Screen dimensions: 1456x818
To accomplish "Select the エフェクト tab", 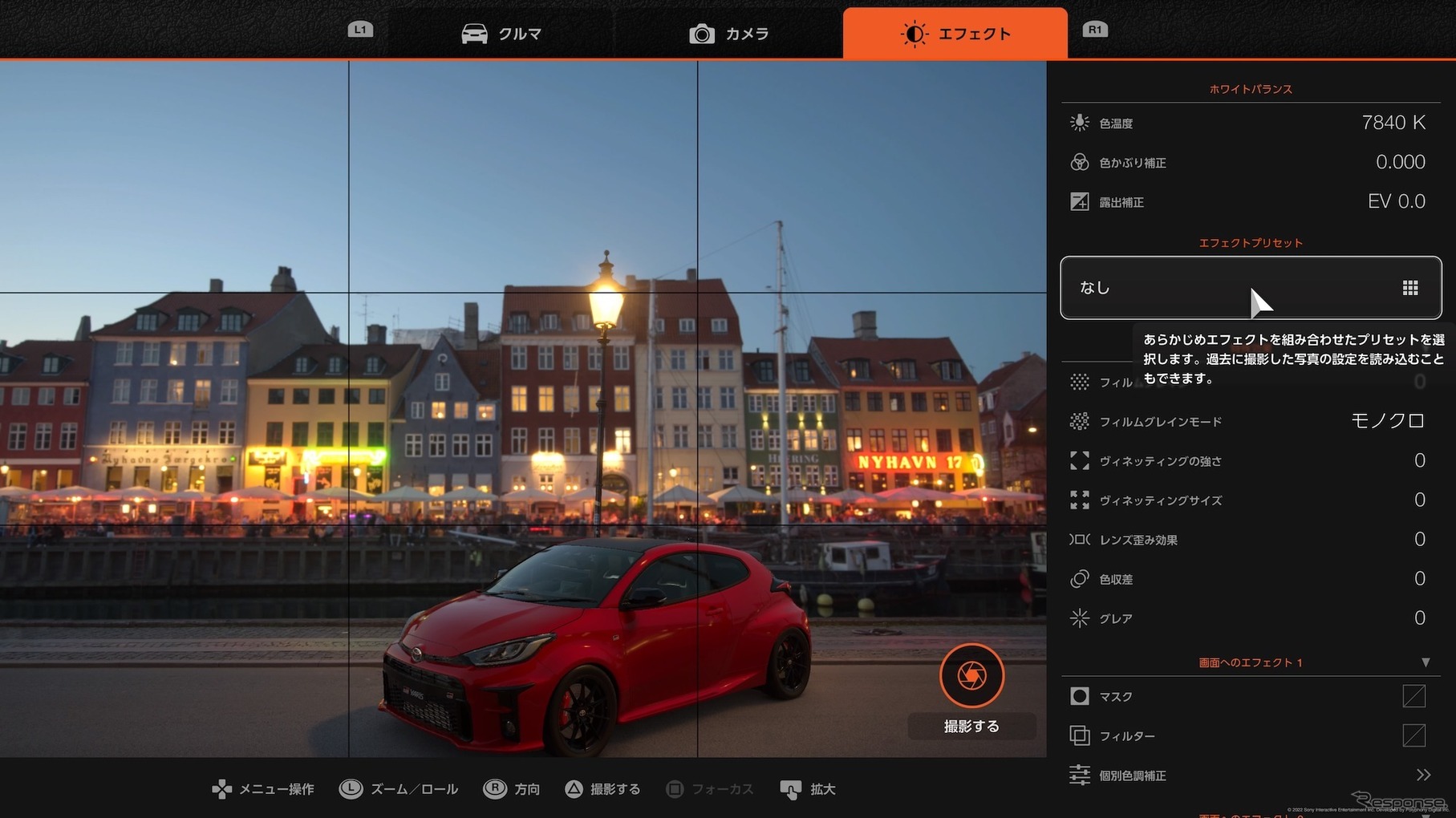I will tap(955, 34).
